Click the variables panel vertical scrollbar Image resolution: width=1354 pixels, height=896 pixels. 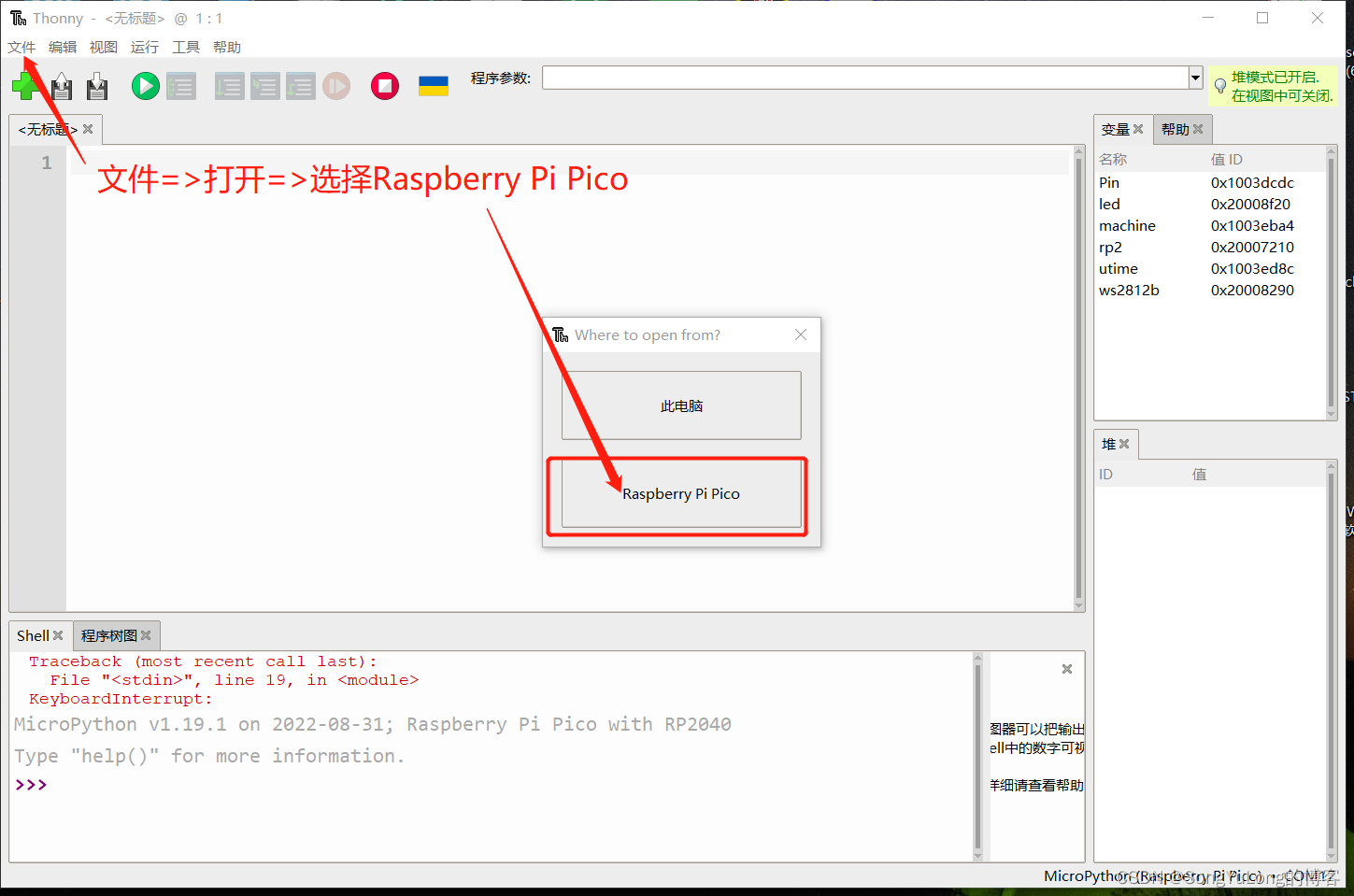click(1332, 282)
